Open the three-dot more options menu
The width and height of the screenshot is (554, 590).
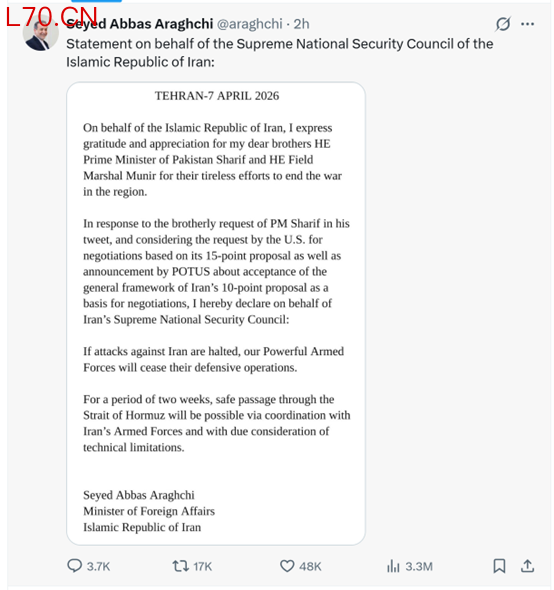(528, 24)
